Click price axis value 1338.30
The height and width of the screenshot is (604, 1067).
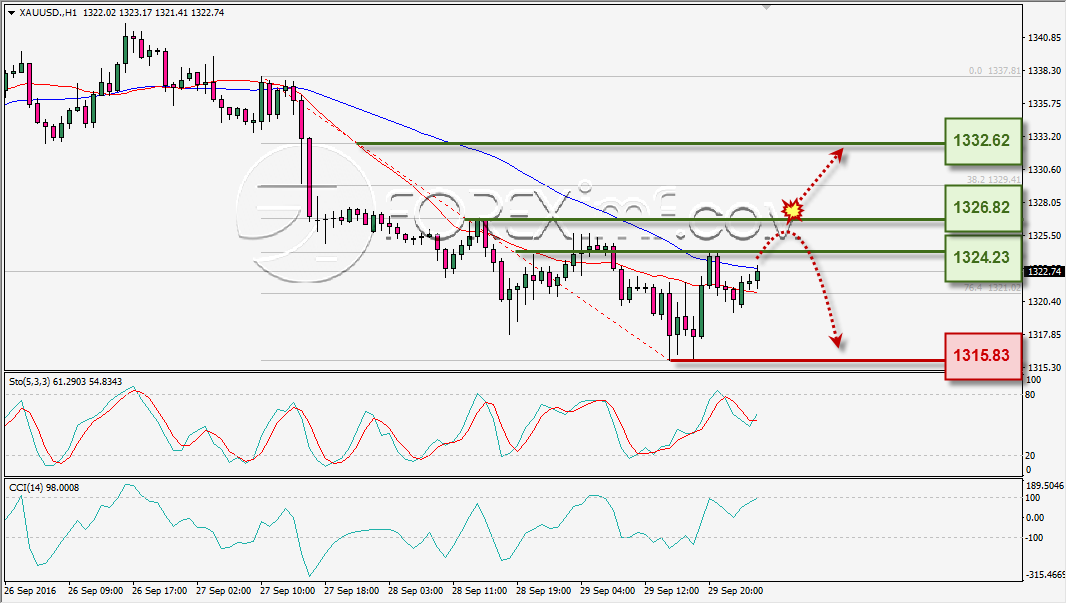tap(1044, 70)
